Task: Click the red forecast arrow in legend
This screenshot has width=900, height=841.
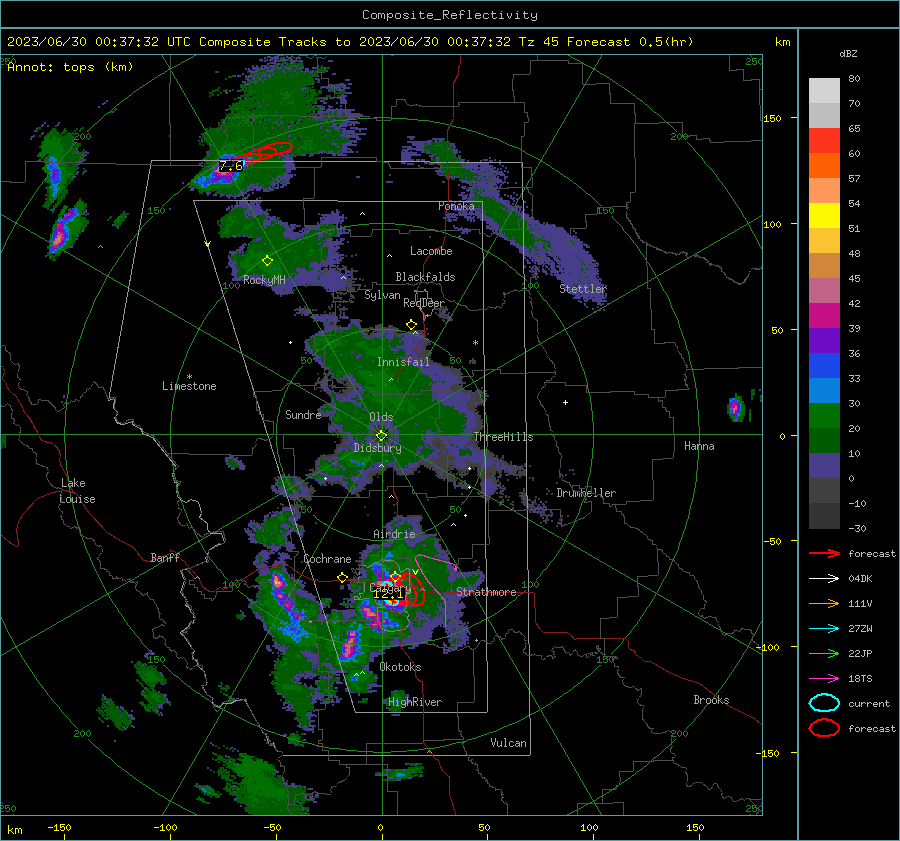Action: tap(824, 553)
